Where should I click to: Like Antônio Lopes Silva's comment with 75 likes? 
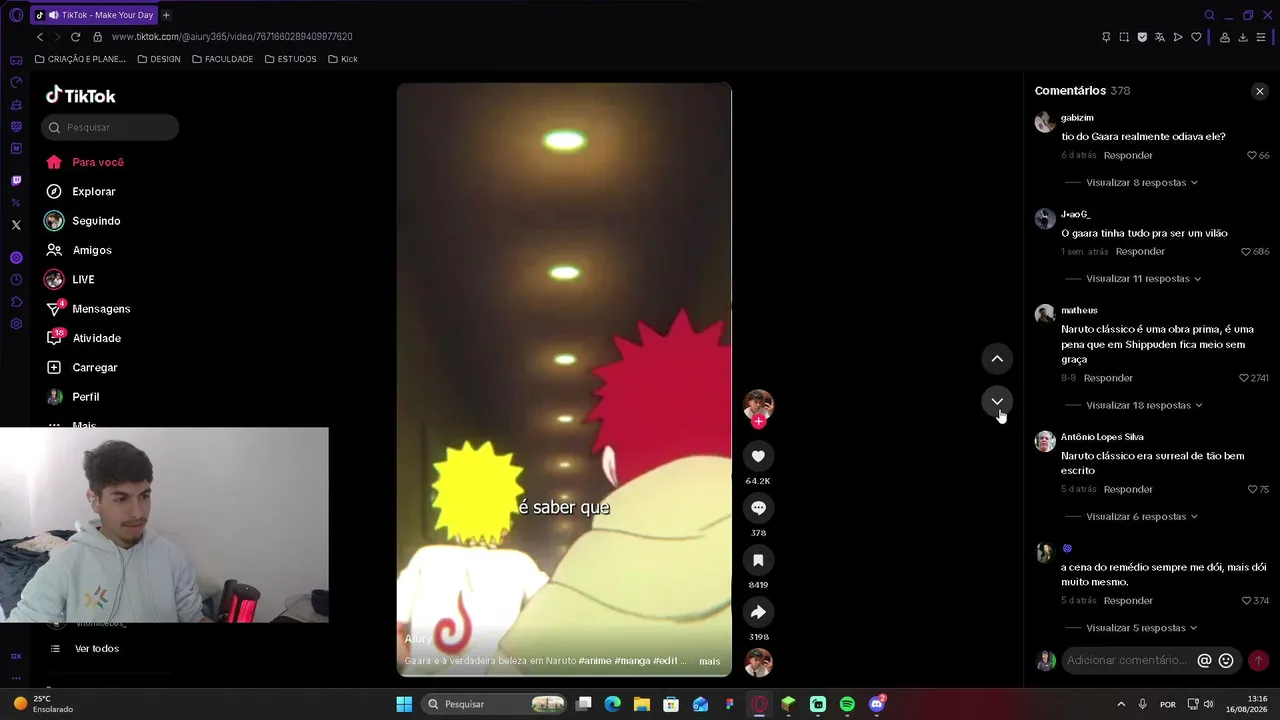1252,489
